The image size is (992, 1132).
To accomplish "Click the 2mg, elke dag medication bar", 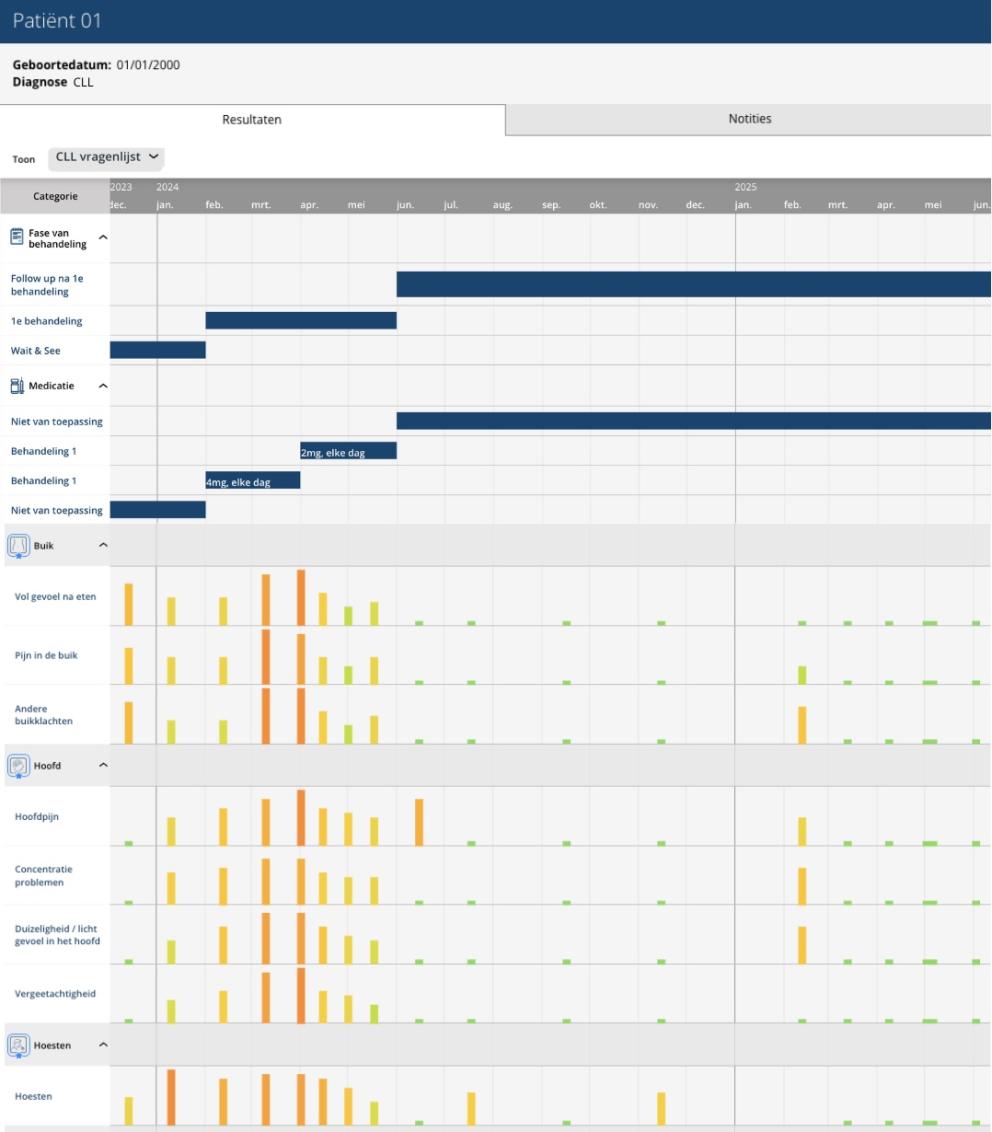I will click(x=349, y=451).
